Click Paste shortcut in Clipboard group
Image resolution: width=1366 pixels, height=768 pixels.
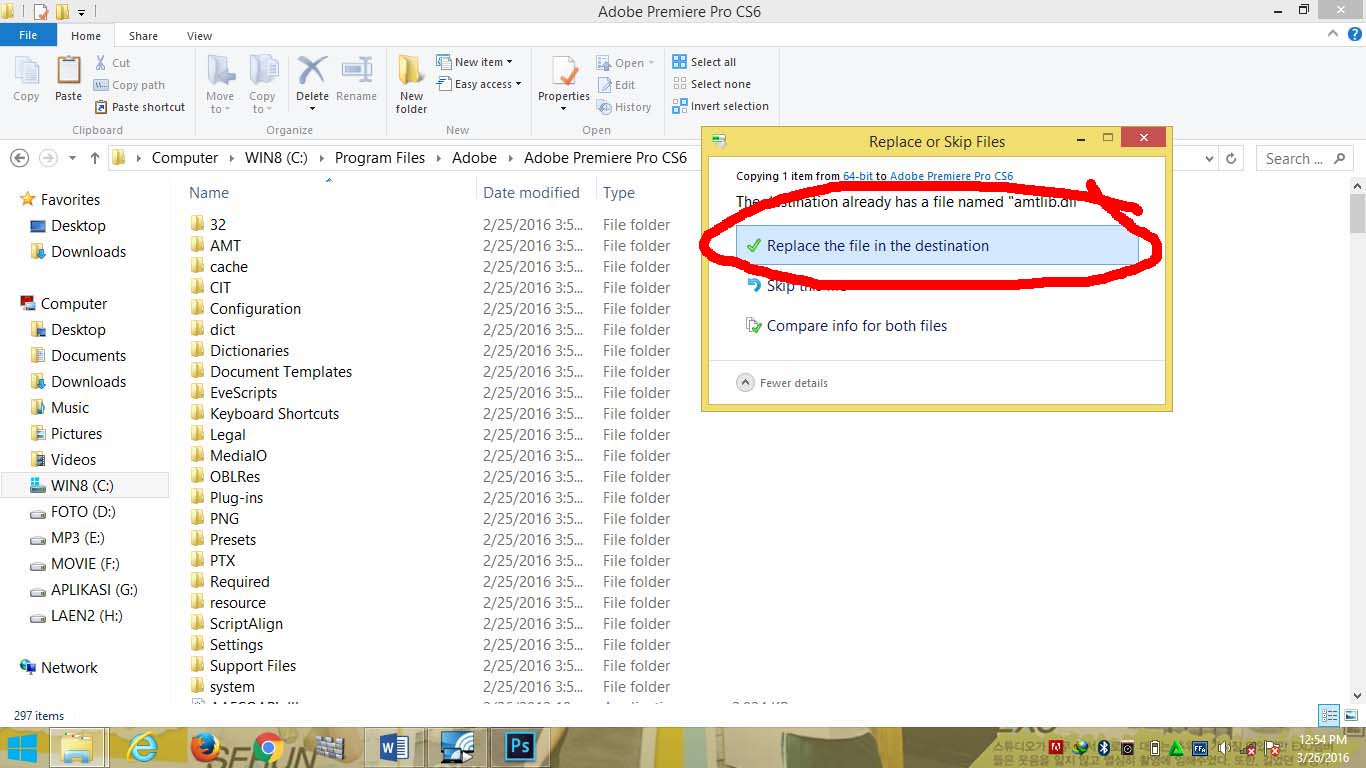(140, 107)
